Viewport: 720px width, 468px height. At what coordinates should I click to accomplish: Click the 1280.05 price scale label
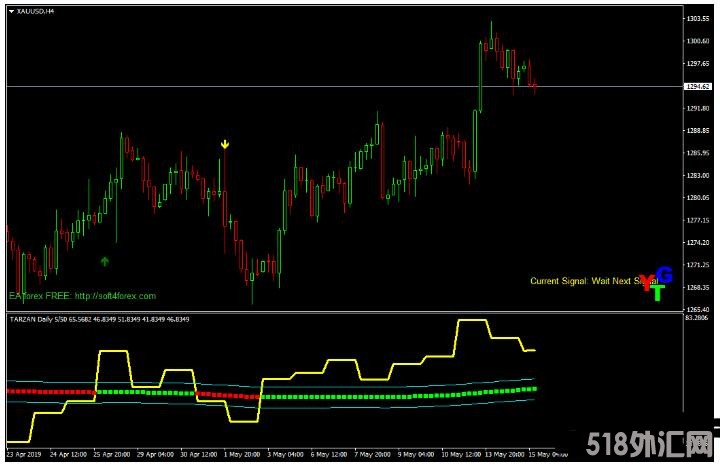[x=698, y=198]
